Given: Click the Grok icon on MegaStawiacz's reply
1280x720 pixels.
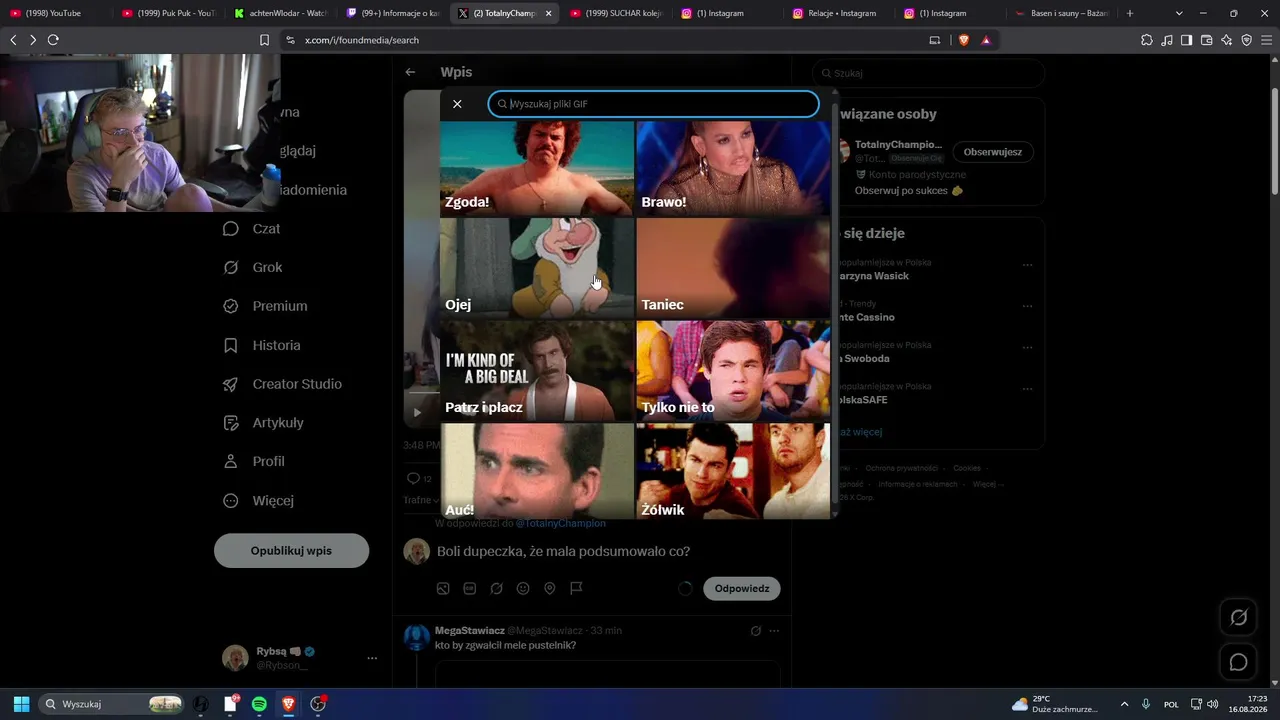Looking at the screenshot, I should point(756,631).
